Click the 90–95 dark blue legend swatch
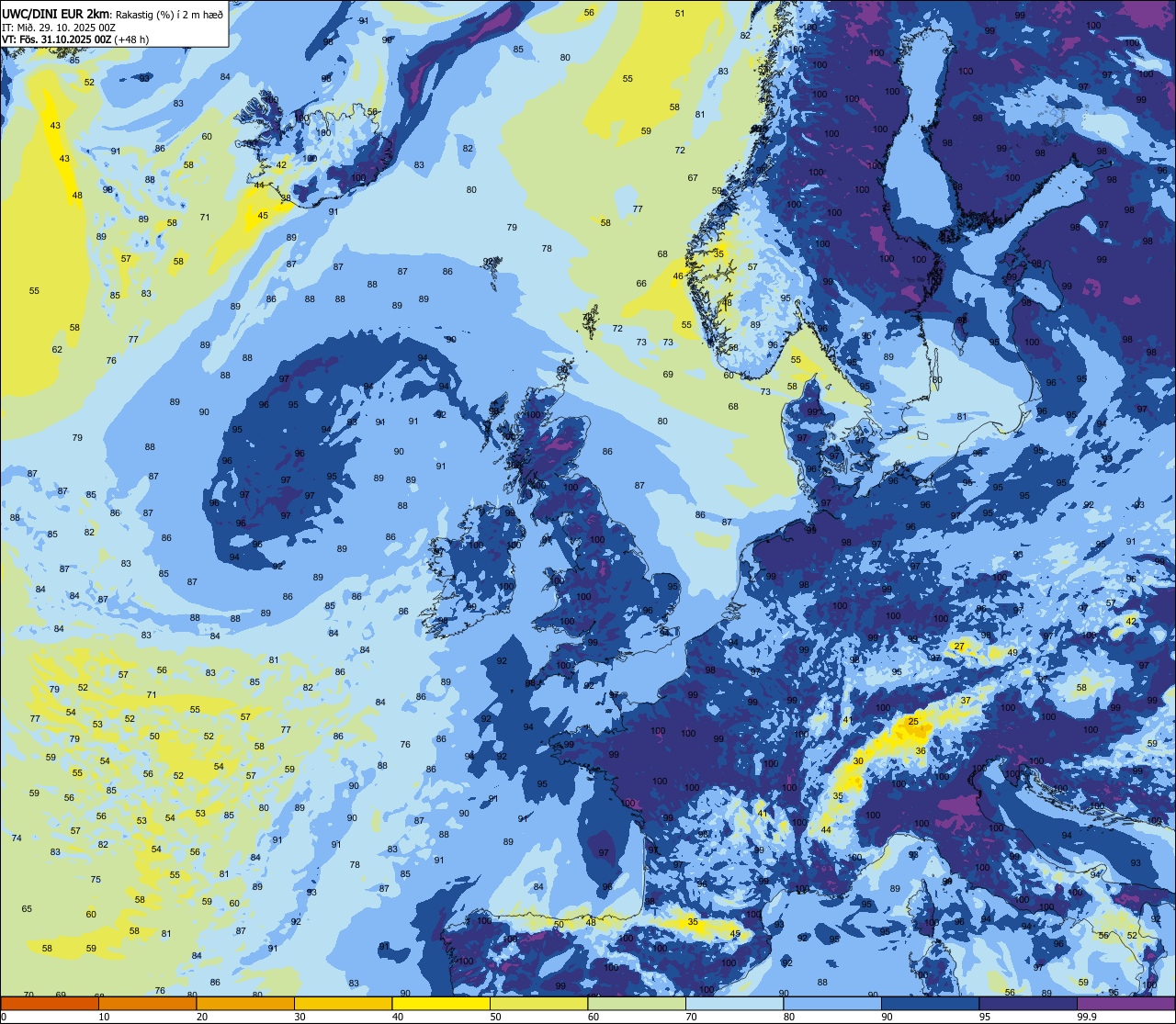Viewport: 1176px width, 1024px height. click(930, 1003)
